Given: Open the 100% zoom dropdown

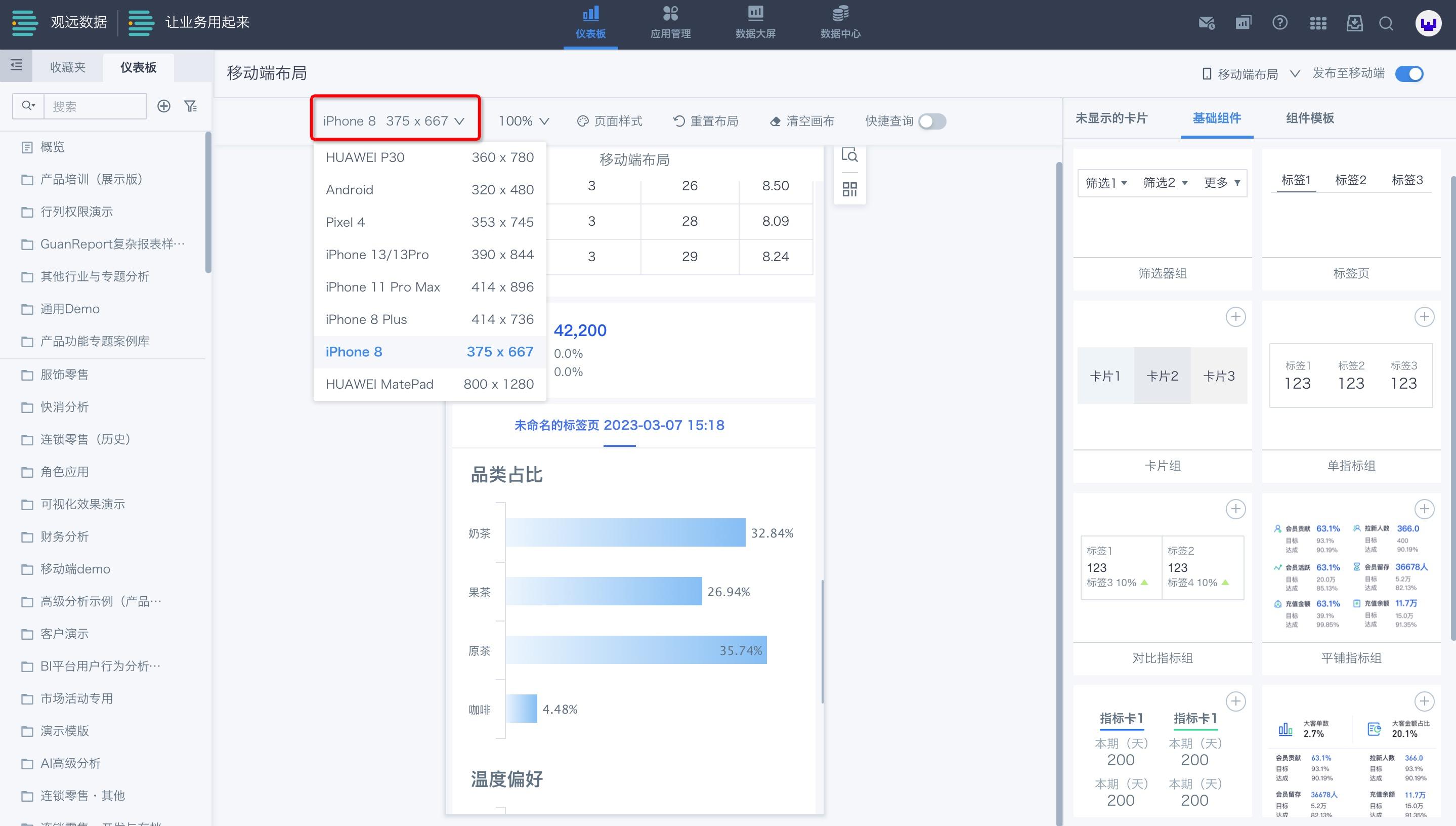Looking at the screenshot, I should tap(523, 121).
